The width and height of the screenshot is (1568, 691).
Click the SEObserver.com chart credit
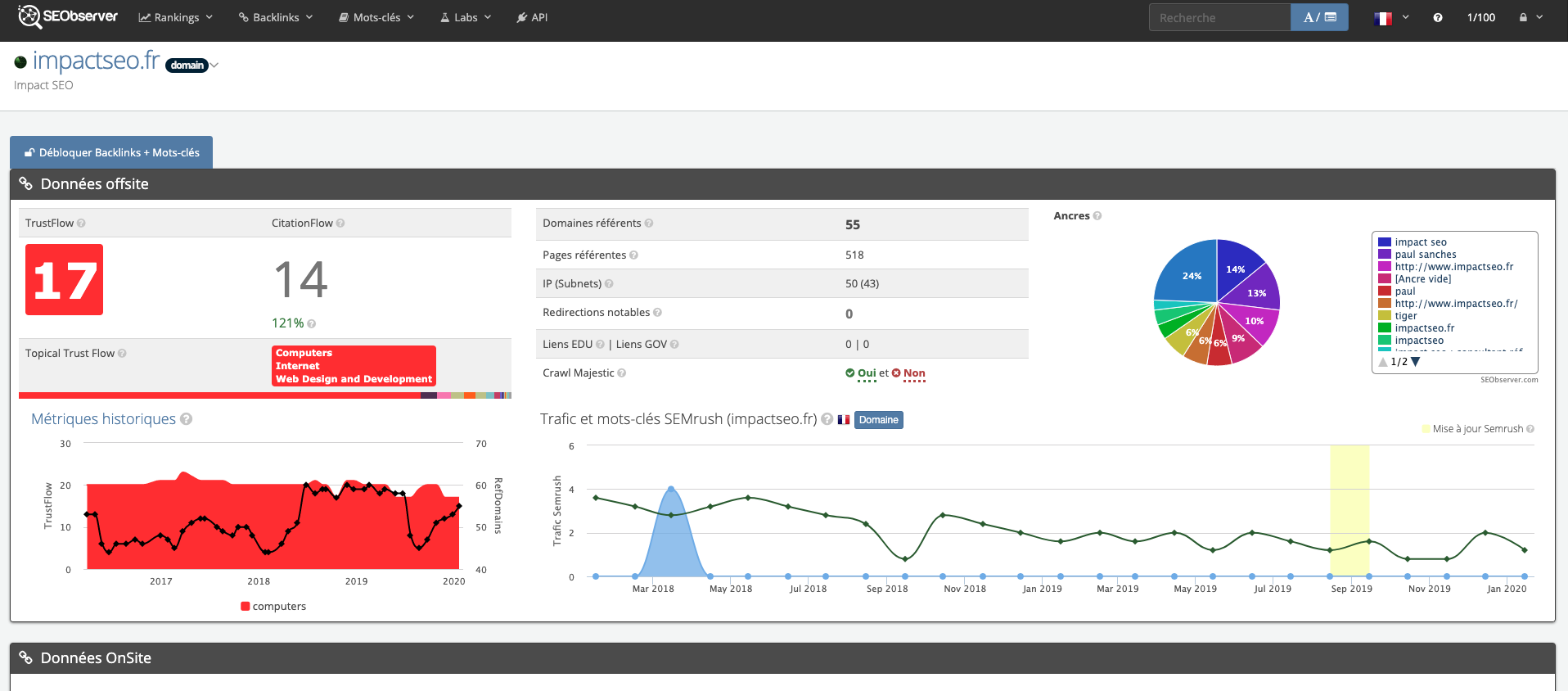1509,380
